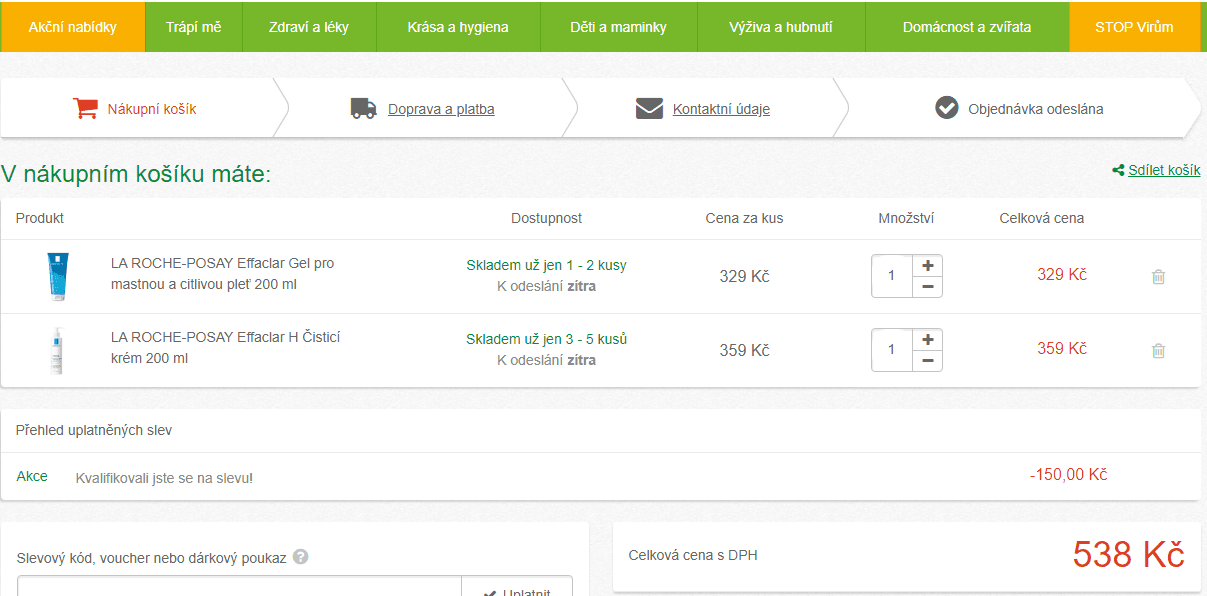The image size is (1207, 596).
Task: Open the Doprava a platba step
Action: [441, 109]
